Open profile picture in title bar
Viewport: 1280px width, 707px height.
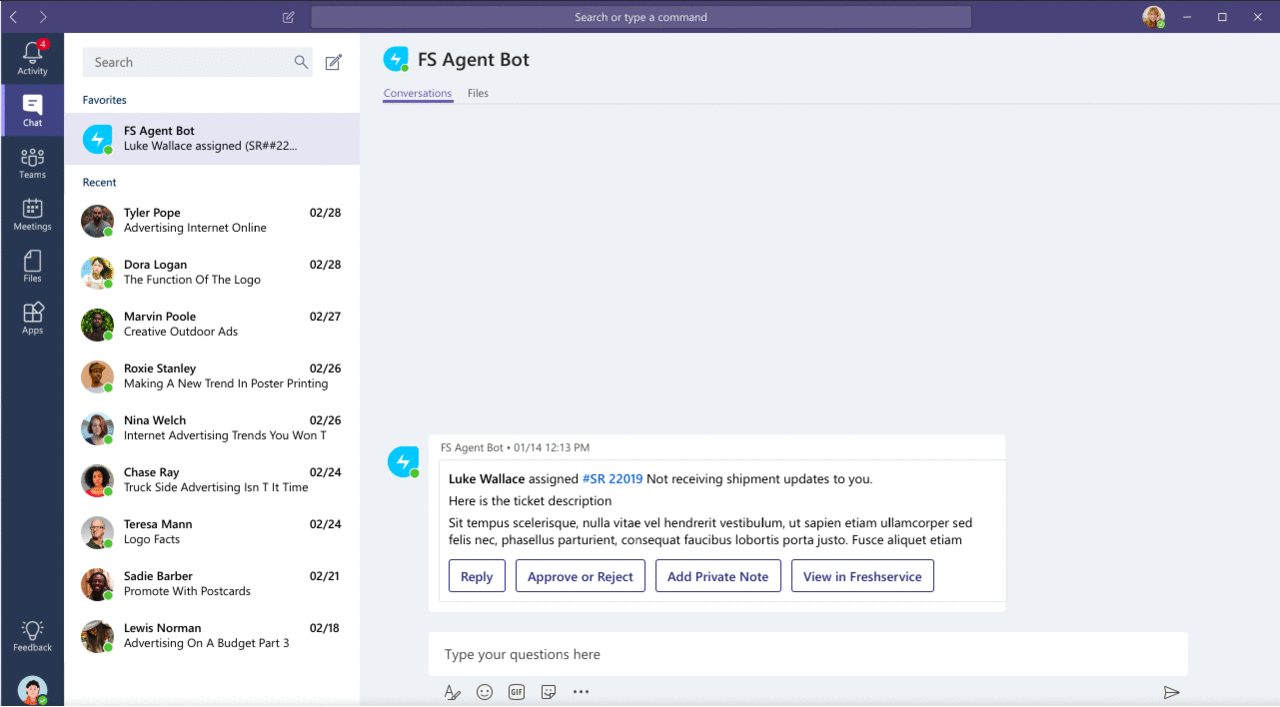click(1154, 17)
